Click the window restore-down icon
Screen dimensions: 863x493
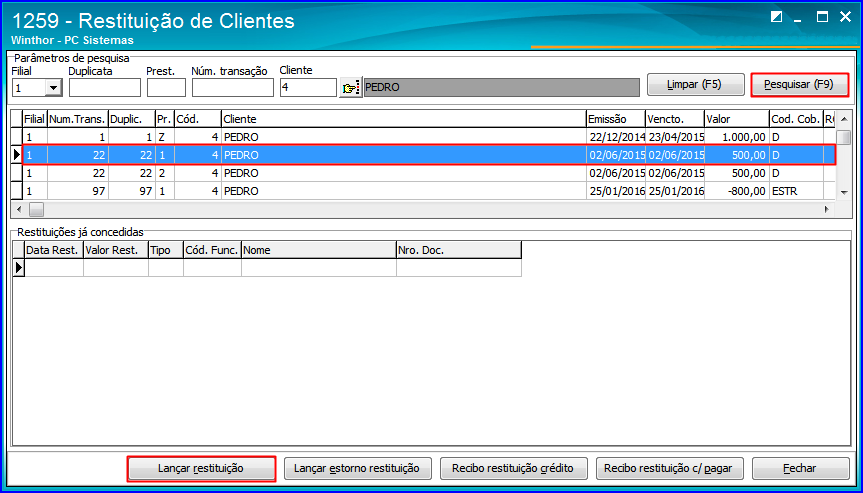coord(777,18)
